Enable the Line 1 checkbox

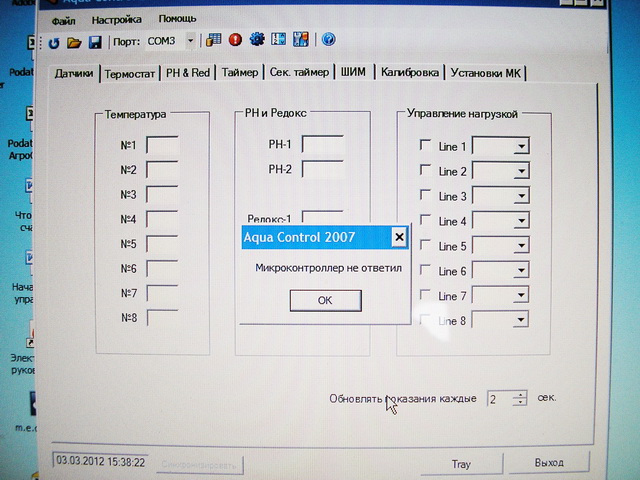coord(426,146)
